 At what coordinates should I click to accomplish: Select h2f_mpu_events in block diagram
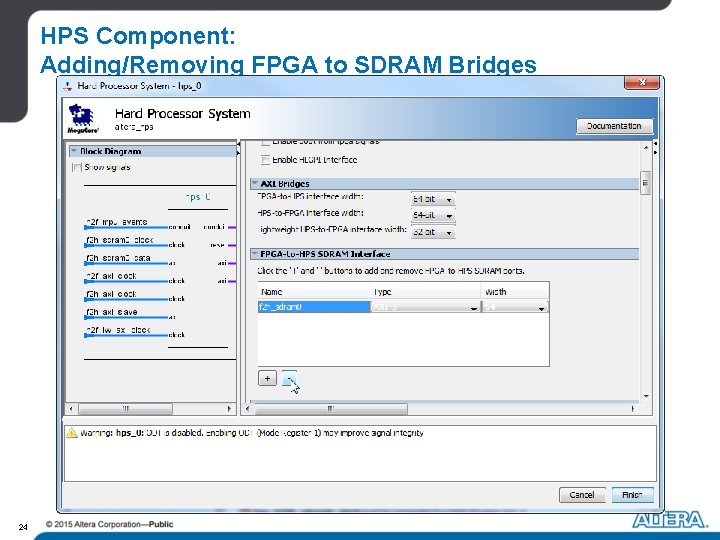click(x=117, y=222)
